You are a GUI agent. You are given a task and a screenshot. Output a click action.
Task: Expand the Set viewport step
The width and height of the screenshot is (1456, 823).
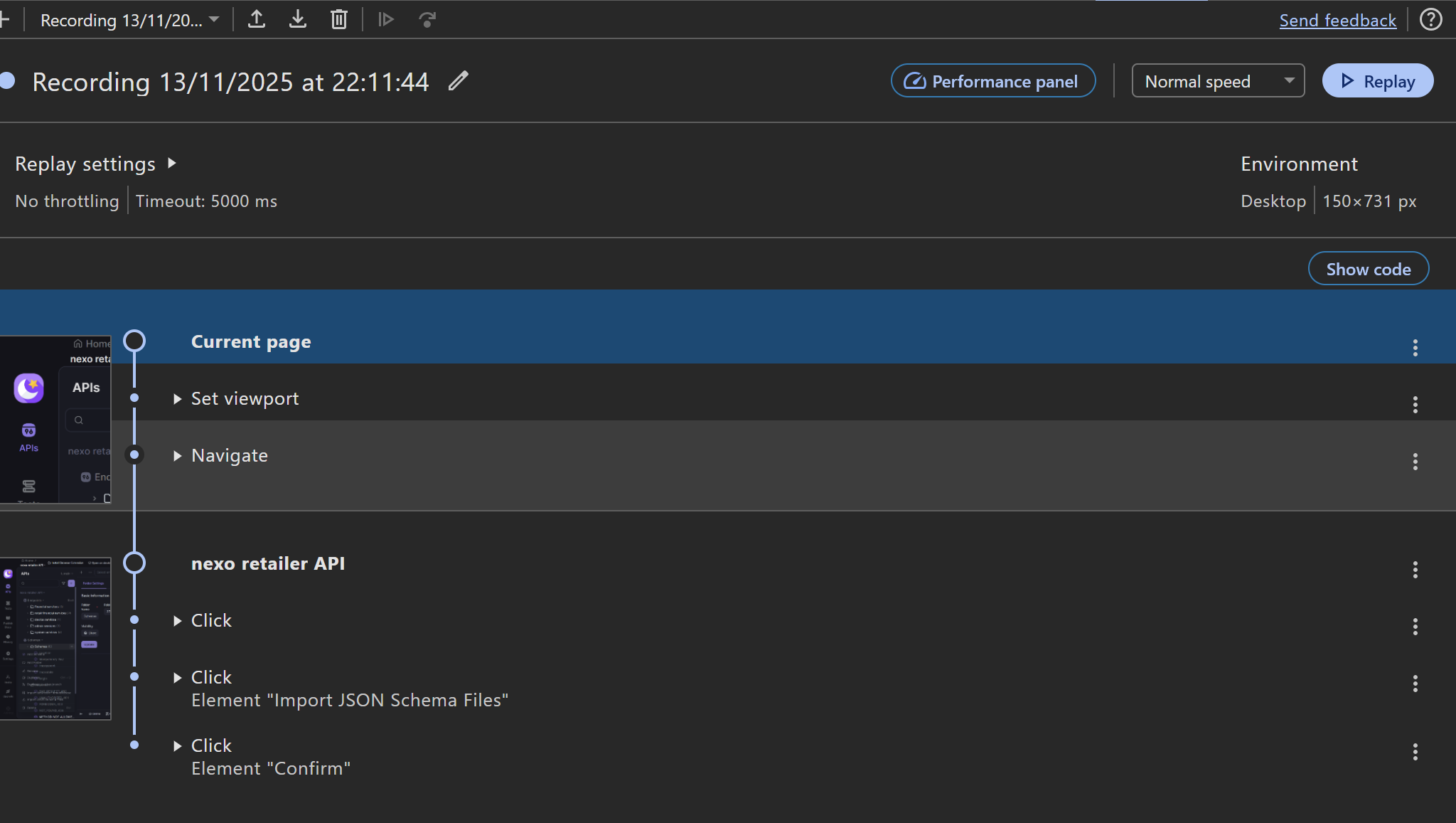(178, 399)
